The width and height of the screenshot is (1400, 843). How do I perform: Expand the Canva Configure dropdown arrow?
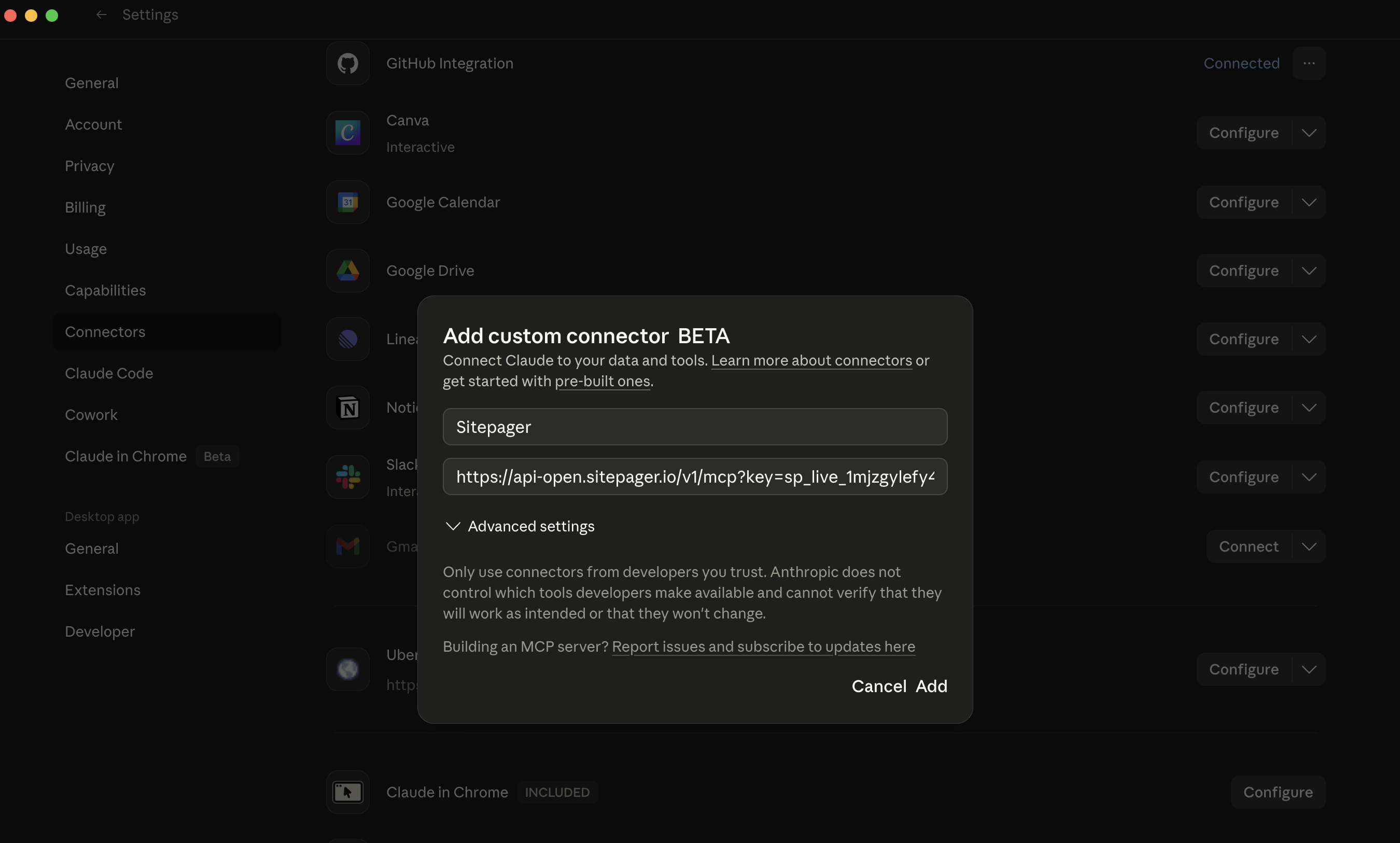pos(1309,133)
